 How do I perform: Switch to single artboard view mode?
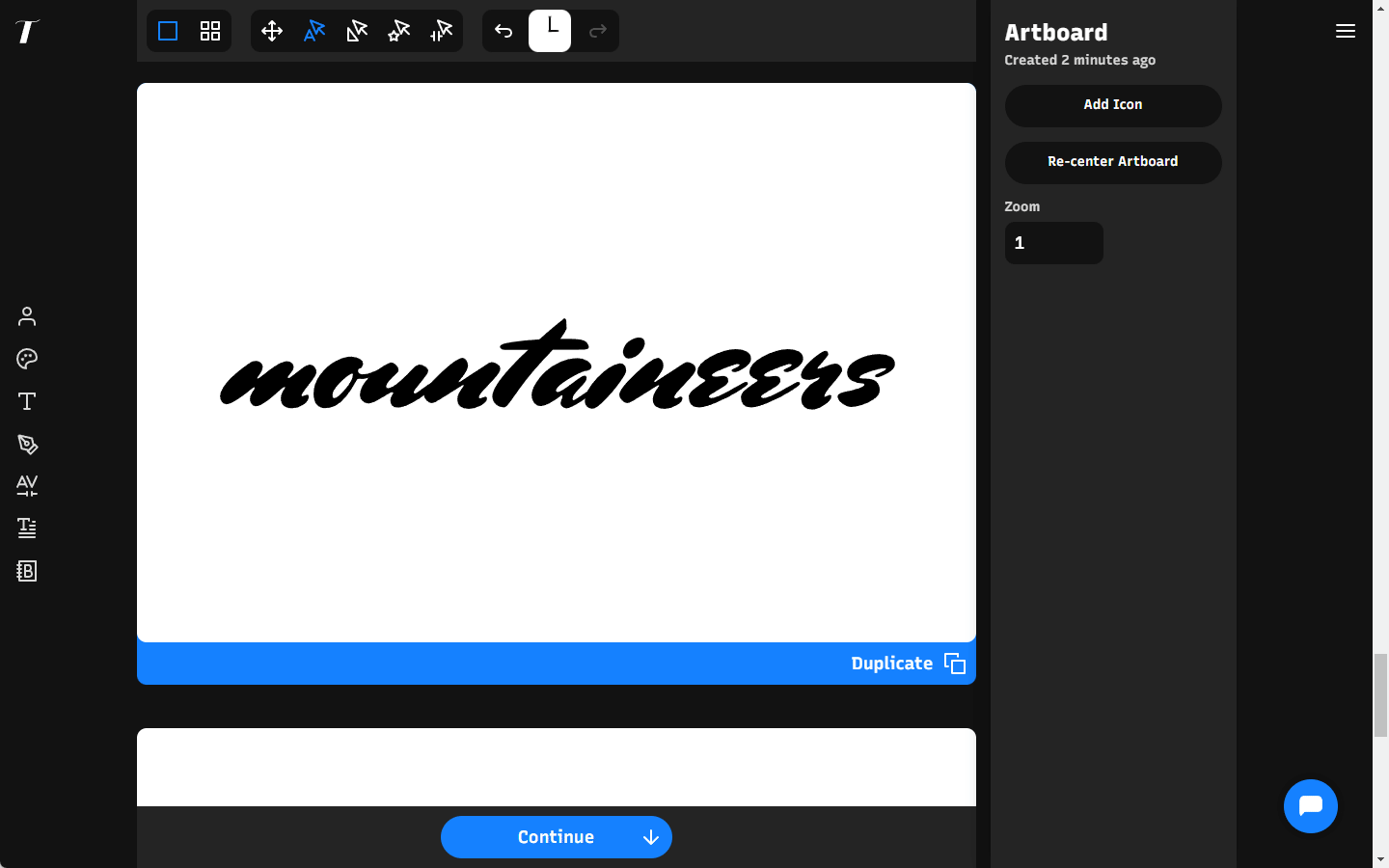(168, 31)
